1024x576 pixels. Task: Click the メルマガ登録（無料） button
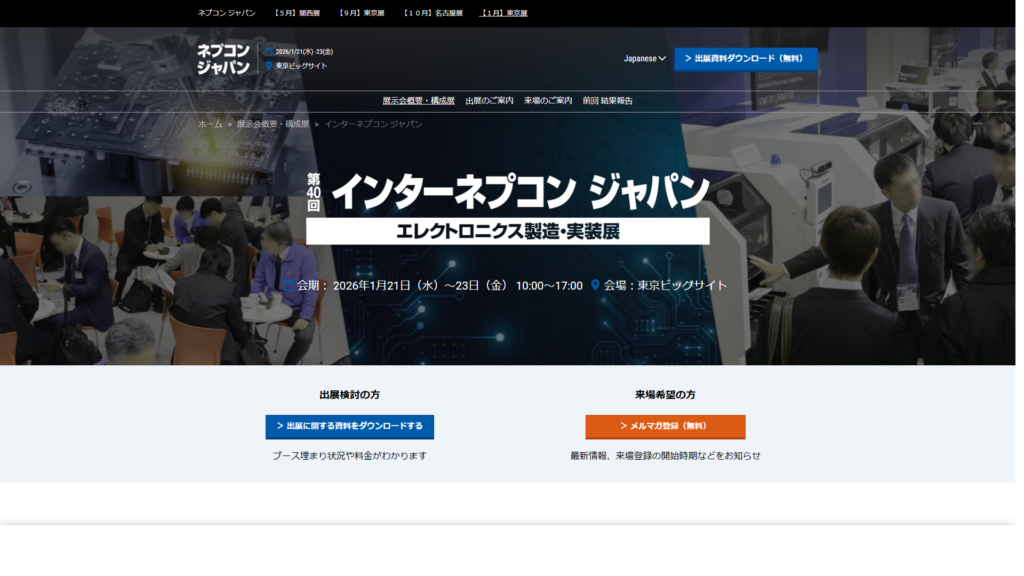click(665, 426)
